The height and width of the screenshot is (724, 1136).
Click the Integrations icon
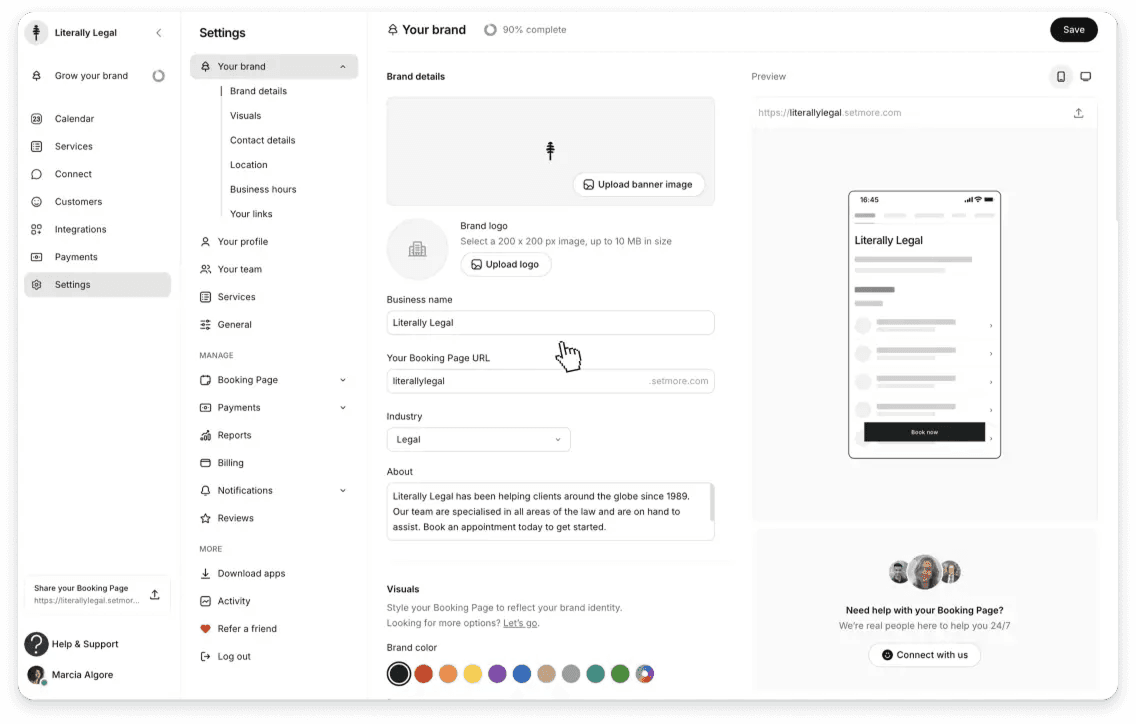36,229
